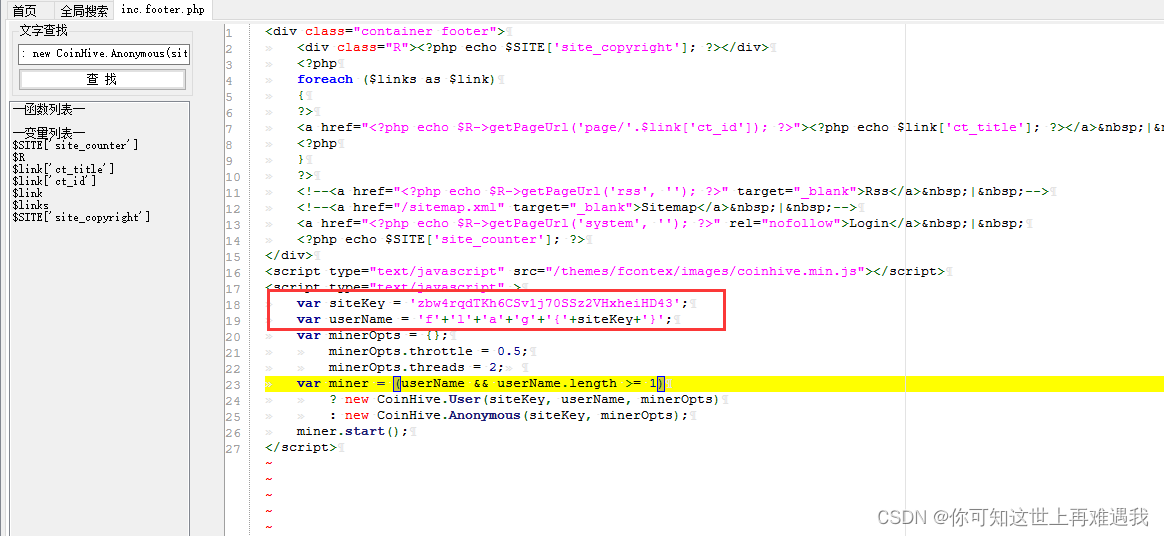
Task: Select variable $link['ct_title'] in list
Action: [x=63, y=169]
